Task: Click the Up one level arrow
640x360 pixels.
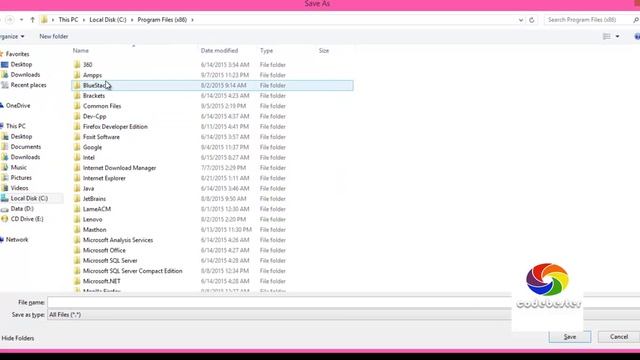Action: tap(32, 20)
